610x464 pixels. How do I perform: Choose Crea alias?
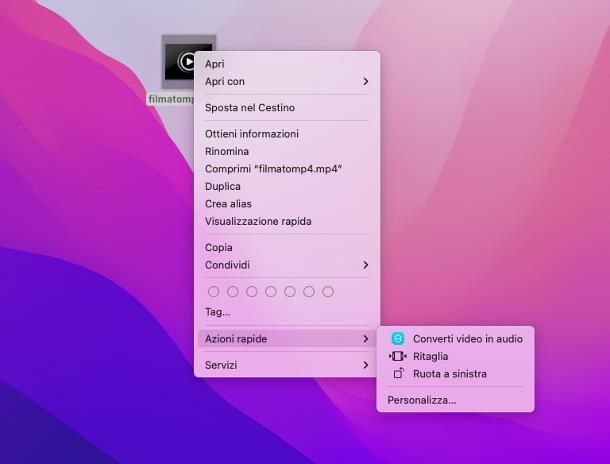[x=287, y=204]
